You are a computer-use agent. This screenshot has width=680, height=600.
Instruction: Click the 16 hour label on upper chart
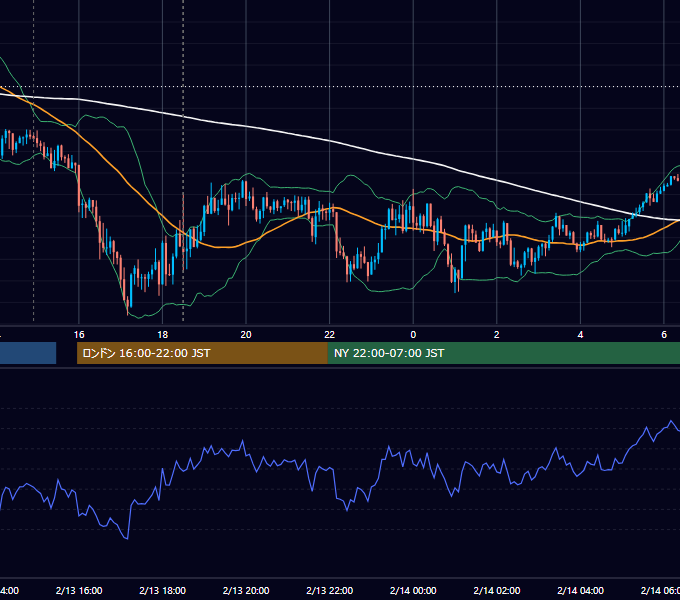pos(79,335)
